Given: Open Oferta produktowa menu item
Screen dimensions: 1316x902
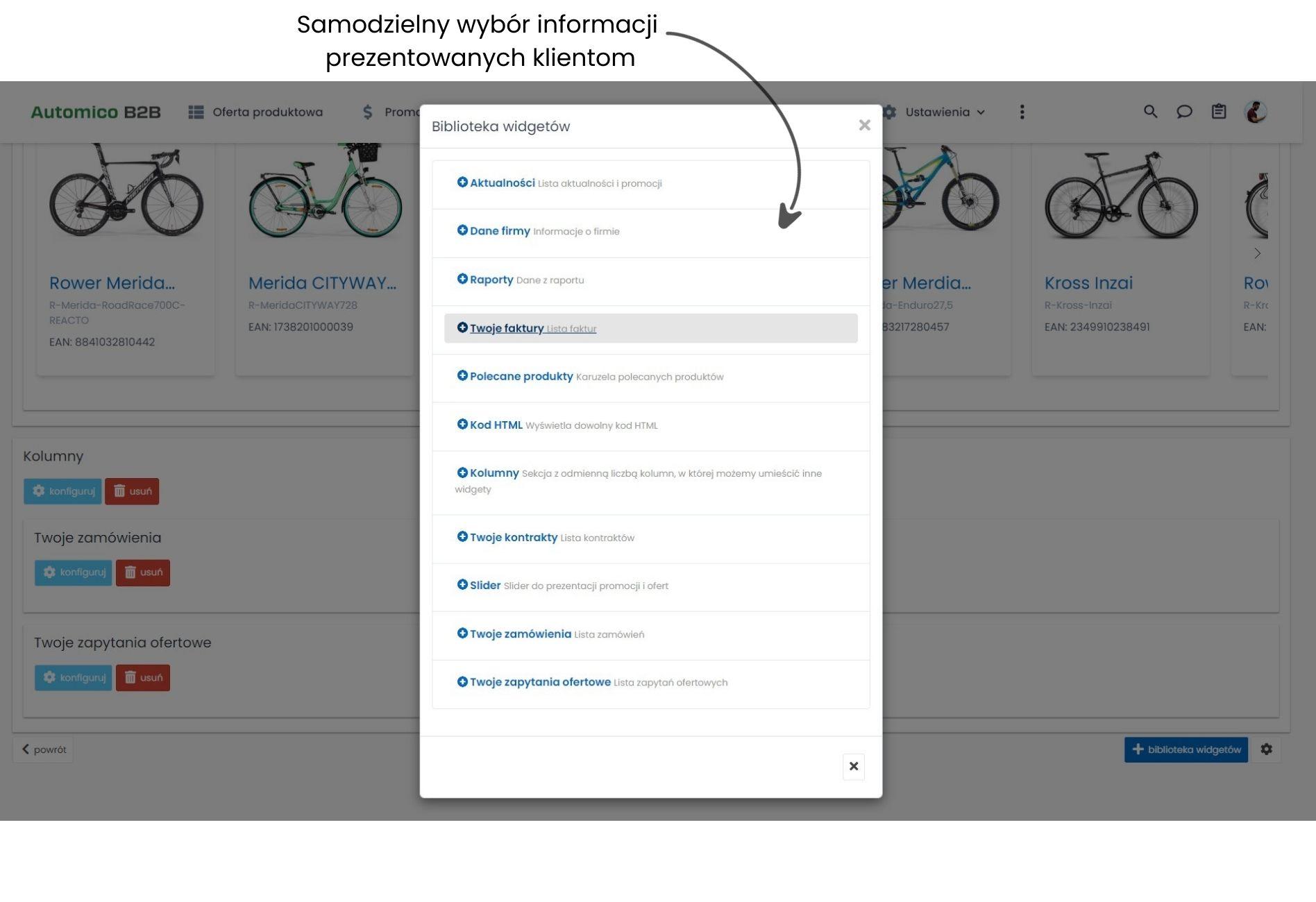Looking at the screenshot, I should tap(256, 112).
